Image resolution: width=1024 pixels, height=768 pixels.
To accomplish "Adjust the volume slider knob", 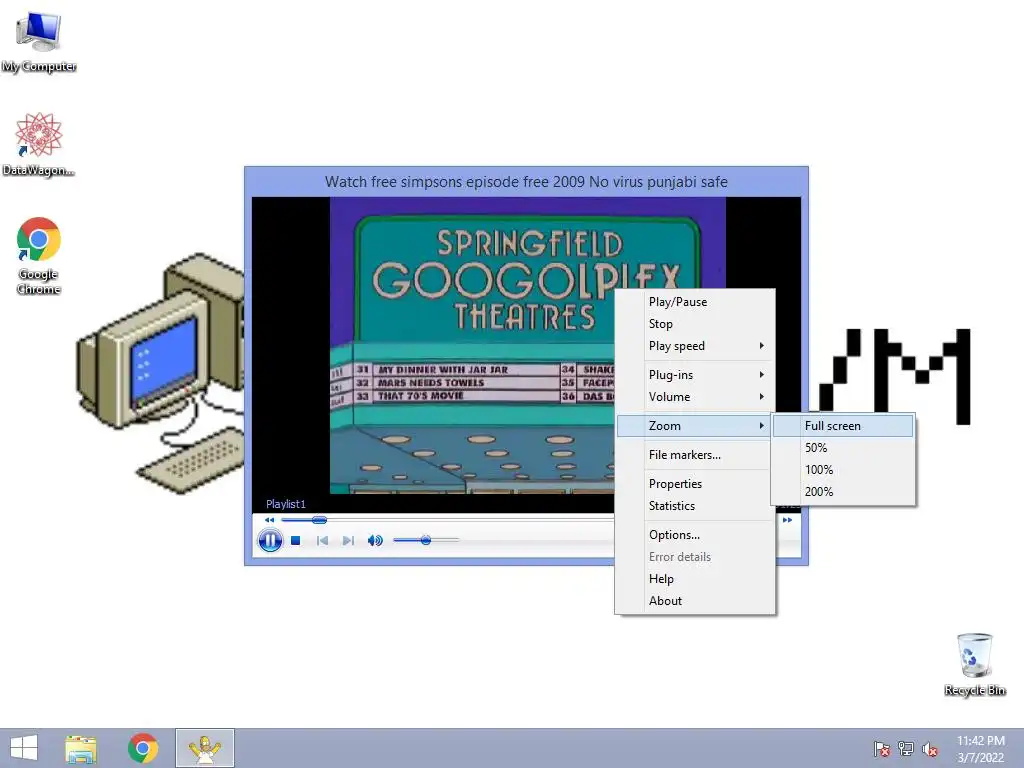I will (x=426, y=540).
